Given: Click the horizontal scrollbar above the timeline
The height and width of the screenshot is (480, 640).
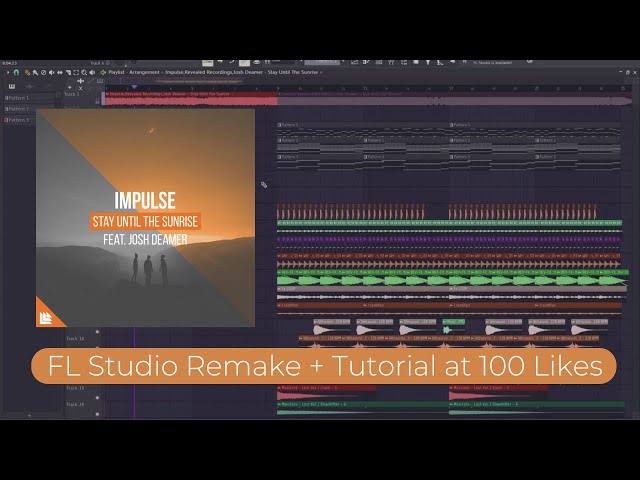Looking at the screenshot, I should [200, 81].
